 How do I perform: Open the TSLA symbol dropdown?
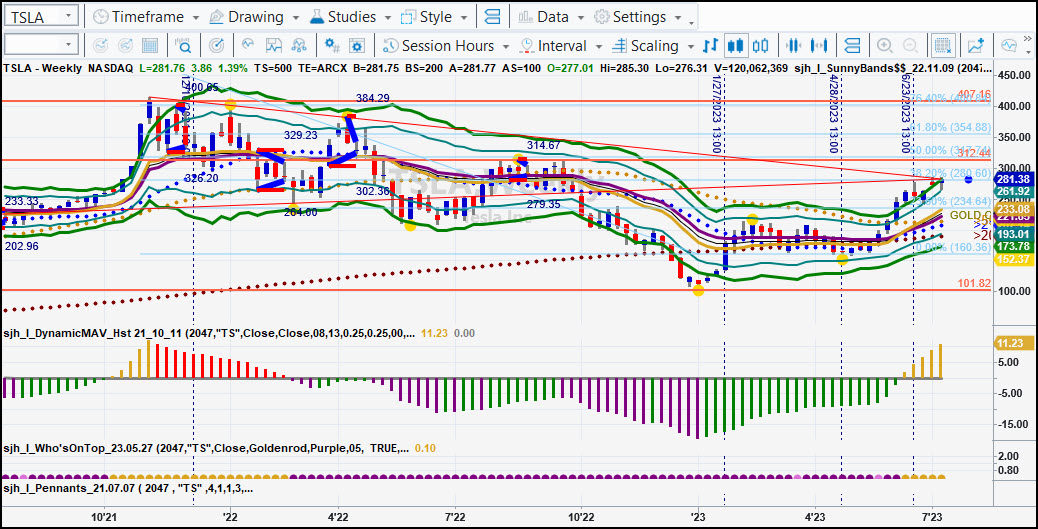[70, 17]
